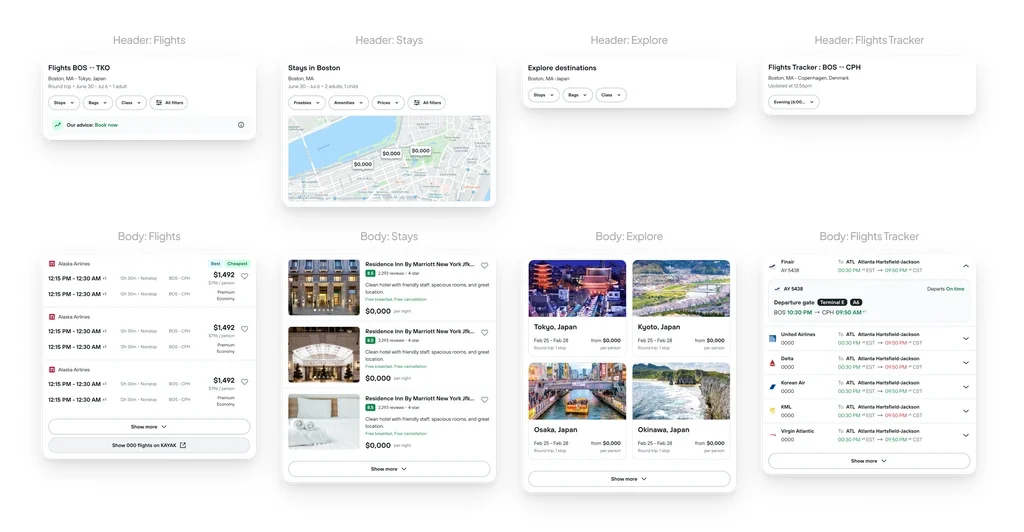1024x532 pixels.
Task: Click the Stays in Boston title
Action: (314, 68)
